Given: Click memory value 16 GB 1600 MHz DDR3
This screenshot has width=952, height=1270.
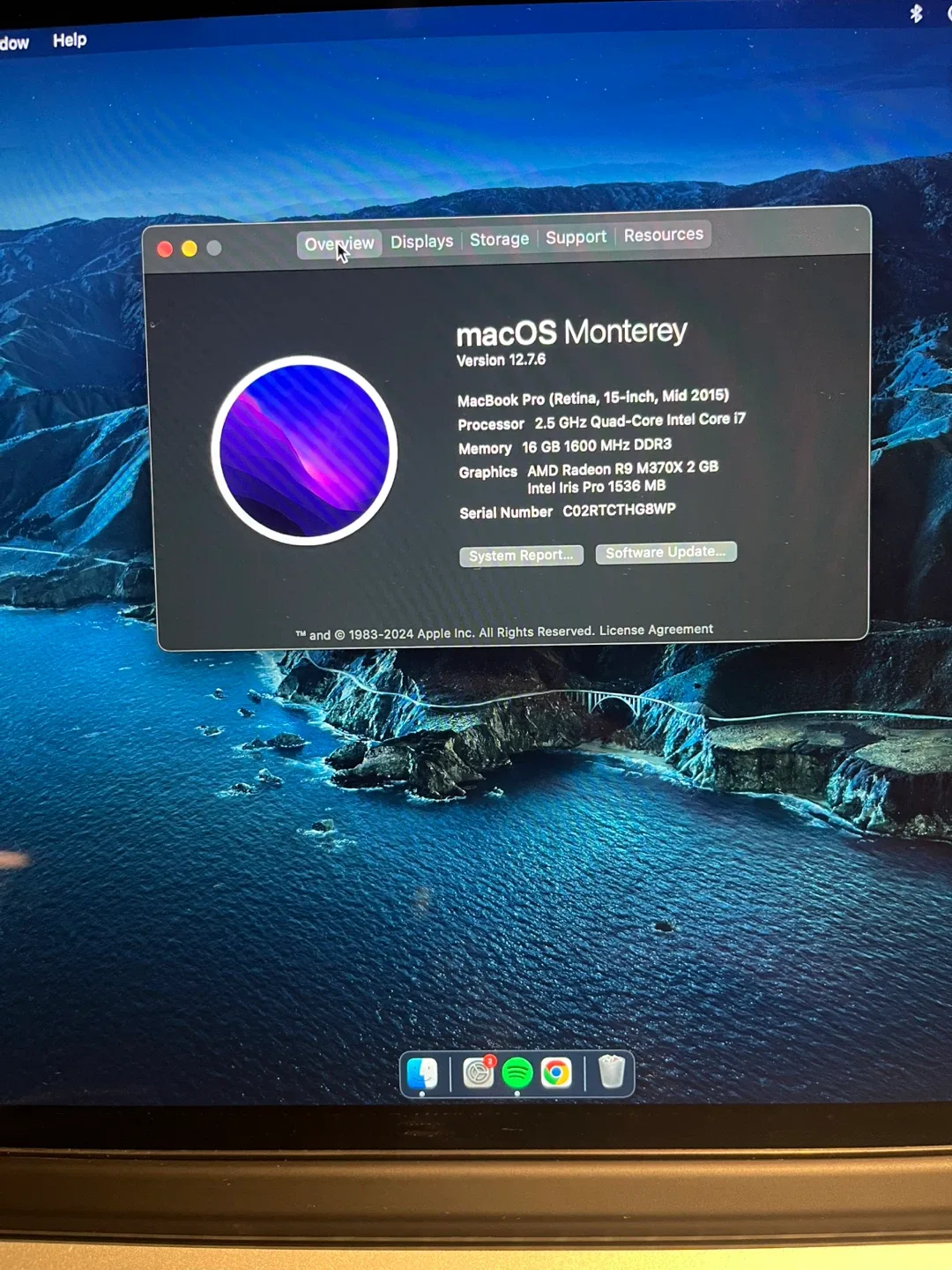Looking at the screenshot, I should (597, 445).
